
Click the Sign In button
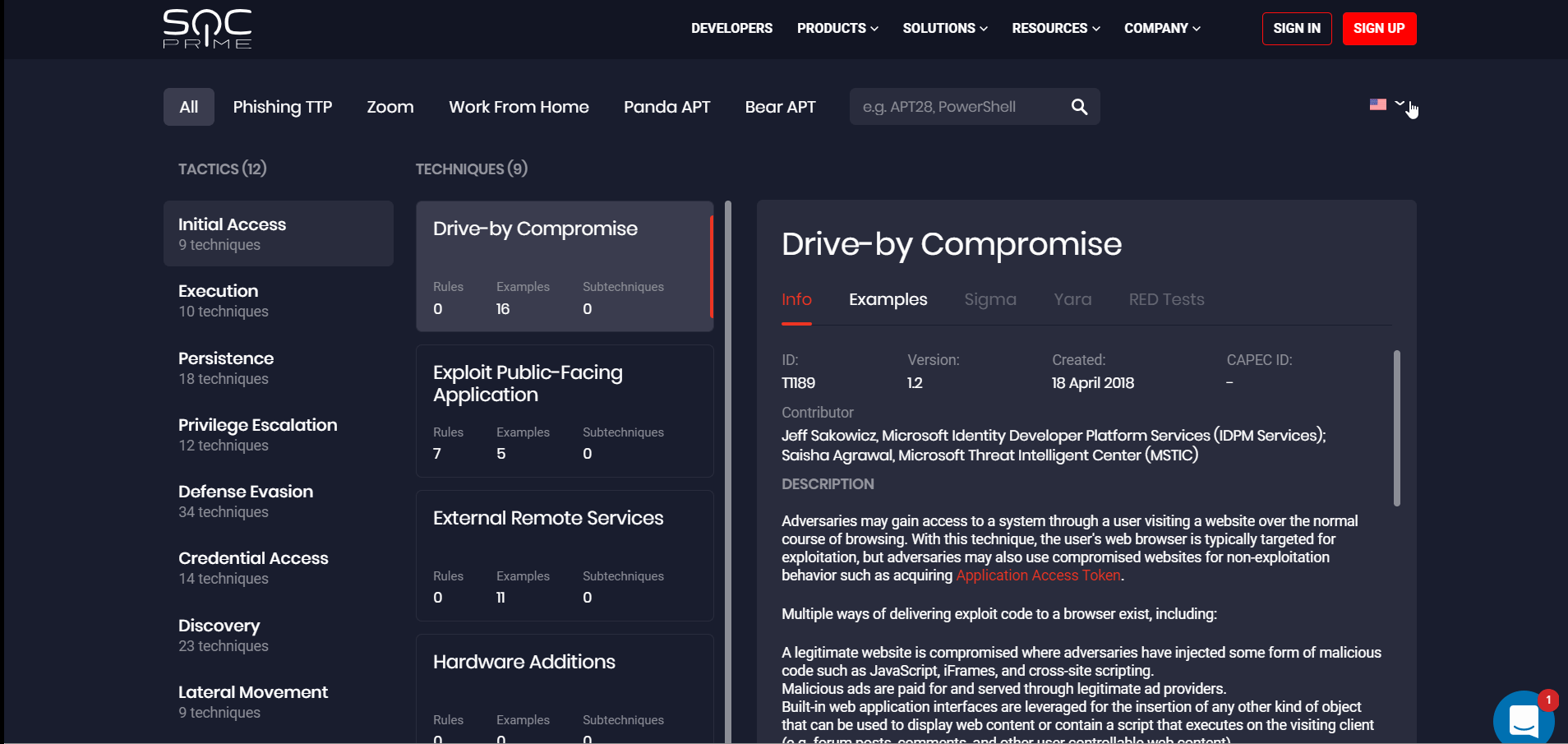tap(1296, 29)
